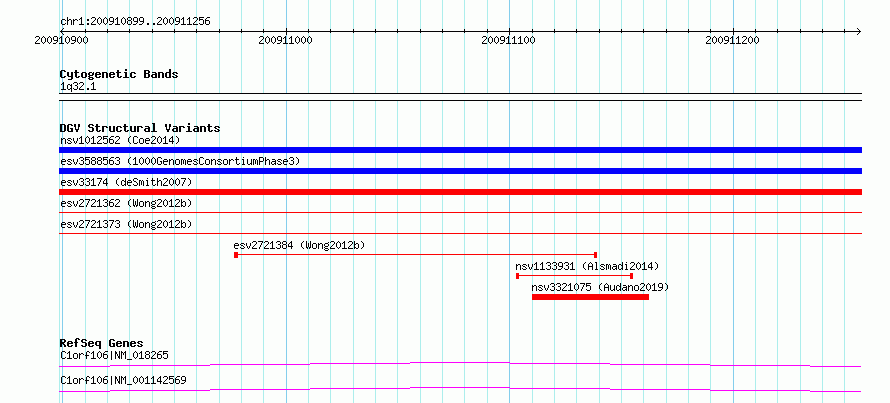
Task: Click ruler position label 200911000
Action: 285,41
